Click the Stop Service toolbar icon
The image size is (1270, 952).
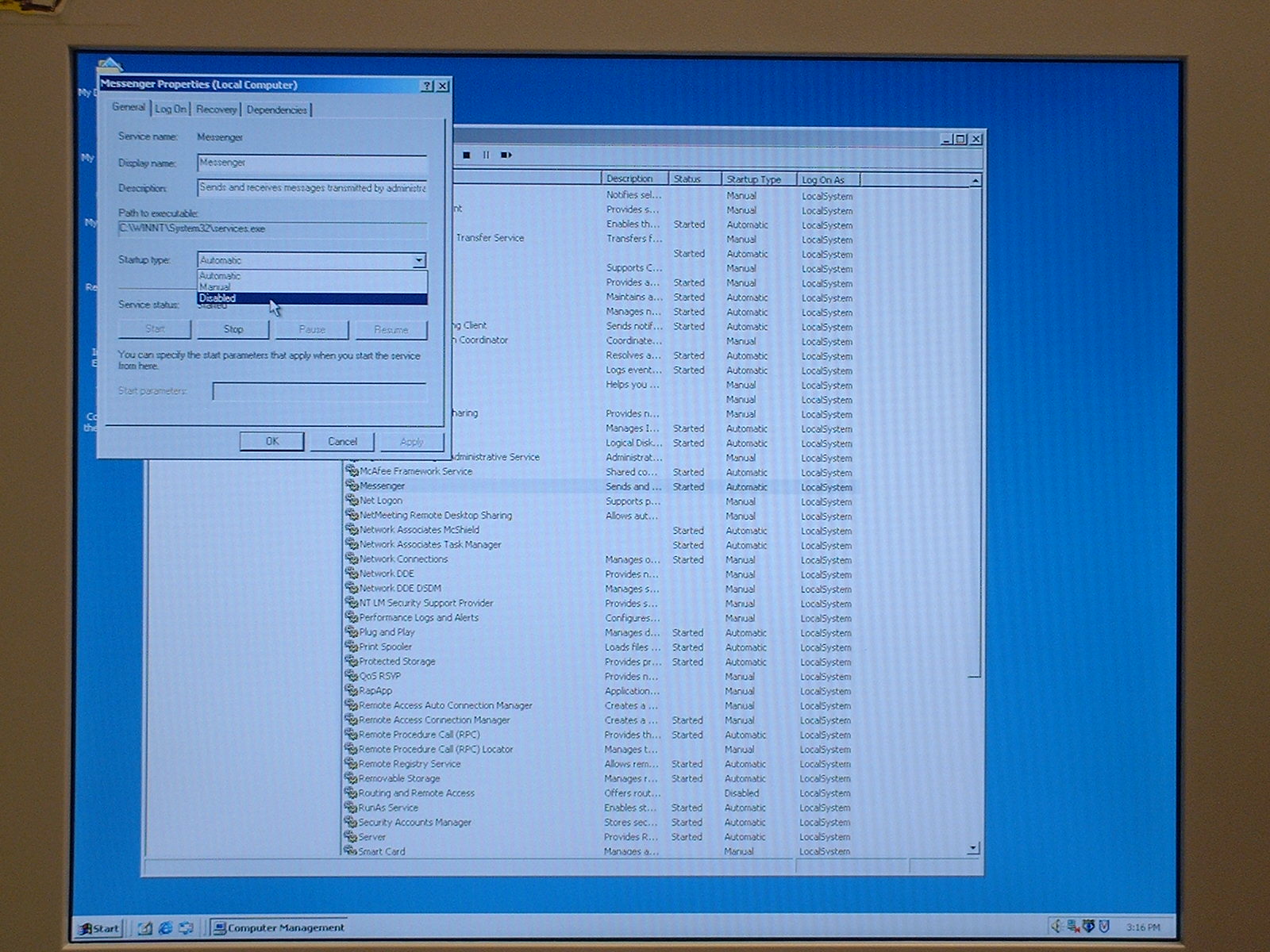pos(467,155)
